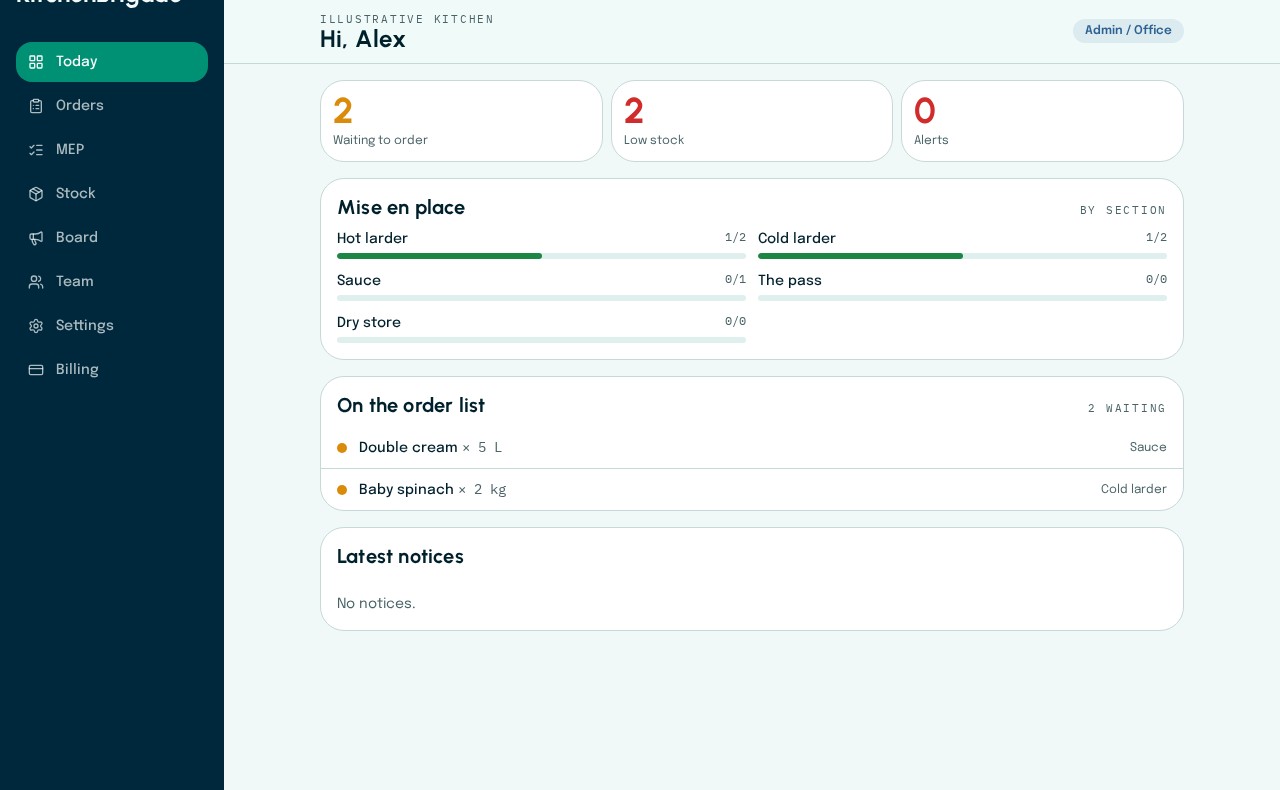Click the Hi, Alex heading

tap(363, 40)
